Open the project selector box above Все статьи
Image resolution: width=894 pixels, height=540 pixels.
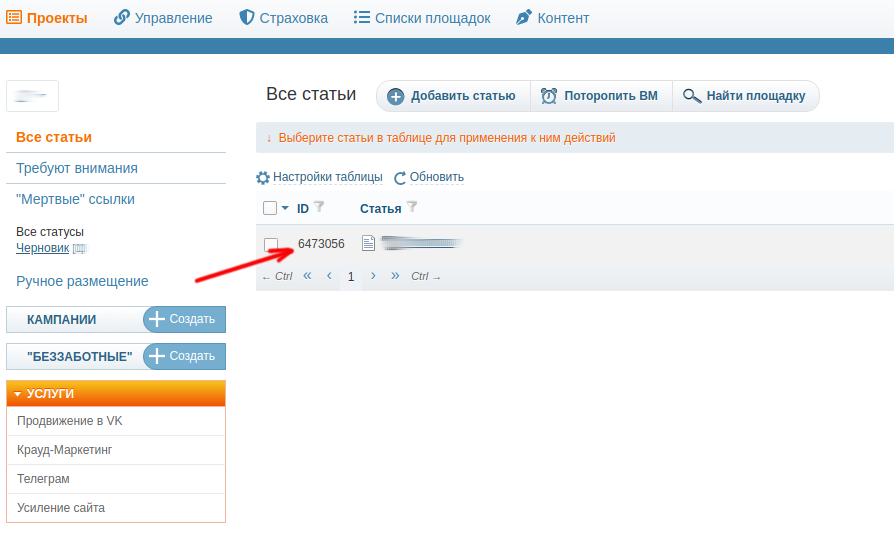pyautogui.click(x=32, y=96)
